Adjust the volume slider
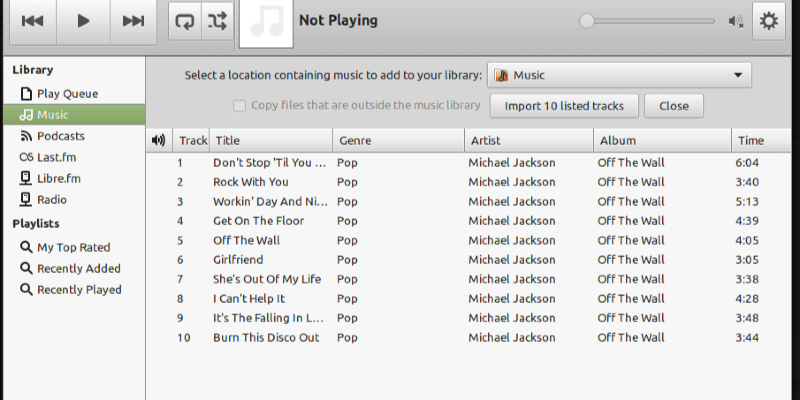800x400 pixels. [x=650, y=20]
